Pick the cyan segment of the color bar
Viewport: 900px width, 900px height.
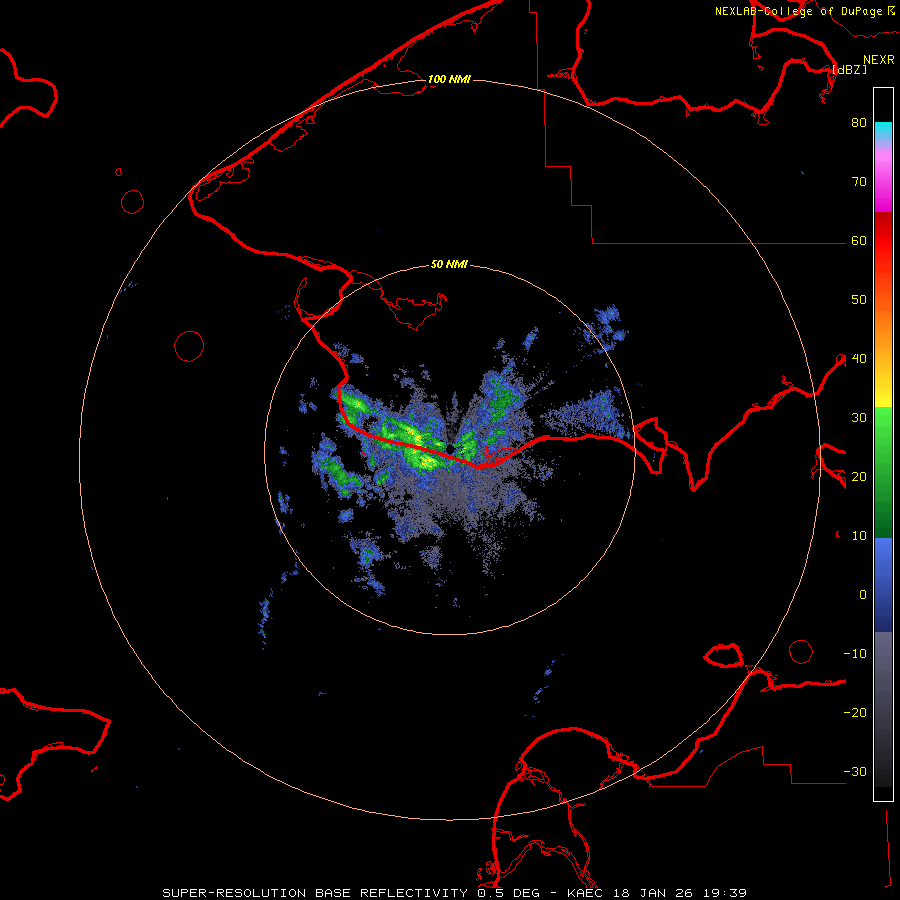pyautogui.click(x=883, y=131)
